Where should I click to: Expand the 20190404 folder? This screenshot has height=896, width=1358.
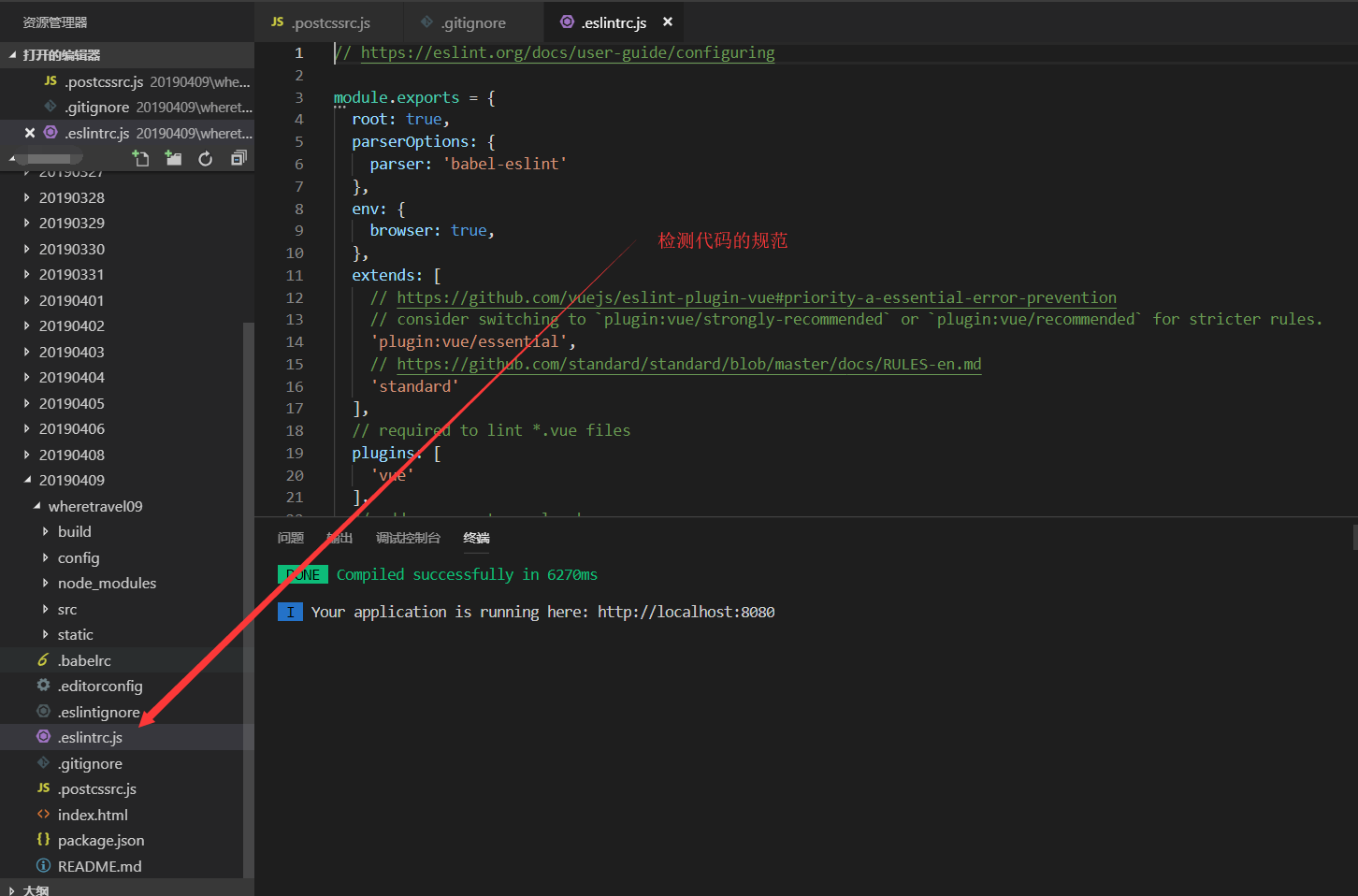click(127, 377)
